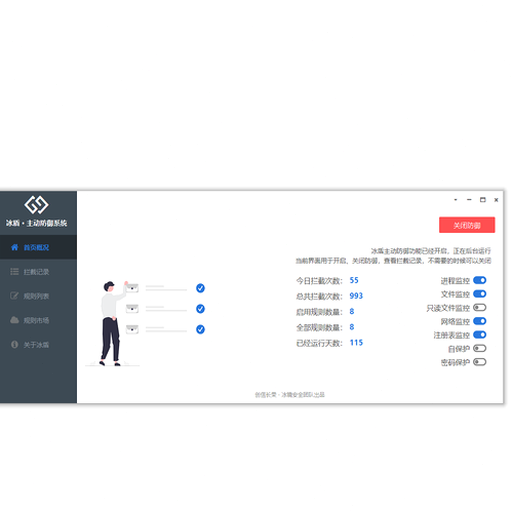Viewport: 512px width, 512px height.
Task: Click the red 关闭防御 button
Action: pos(467,225)
